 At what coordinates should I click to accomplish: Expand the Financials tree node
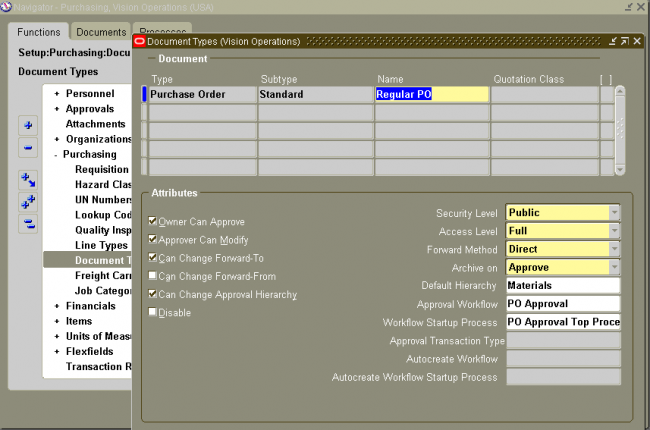[57, 306]
